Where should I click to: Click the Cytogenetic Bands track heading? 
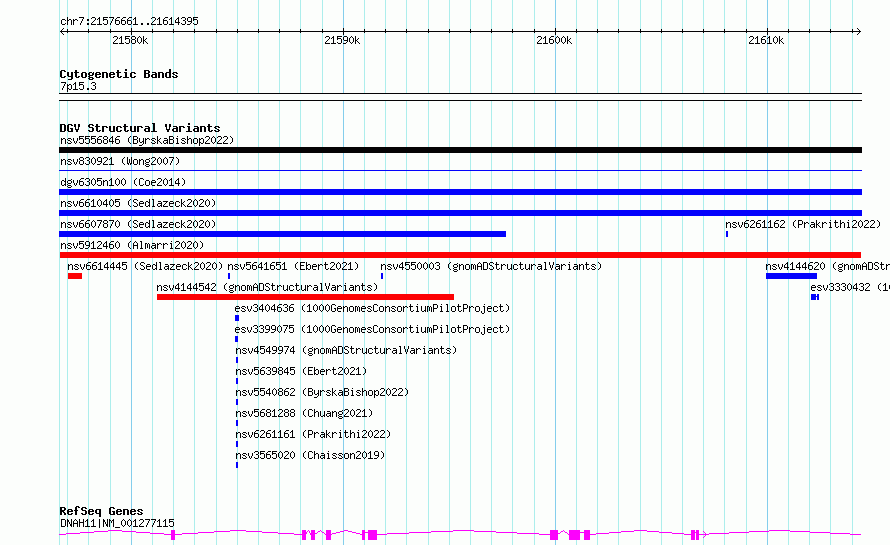[x=119, y=74]
